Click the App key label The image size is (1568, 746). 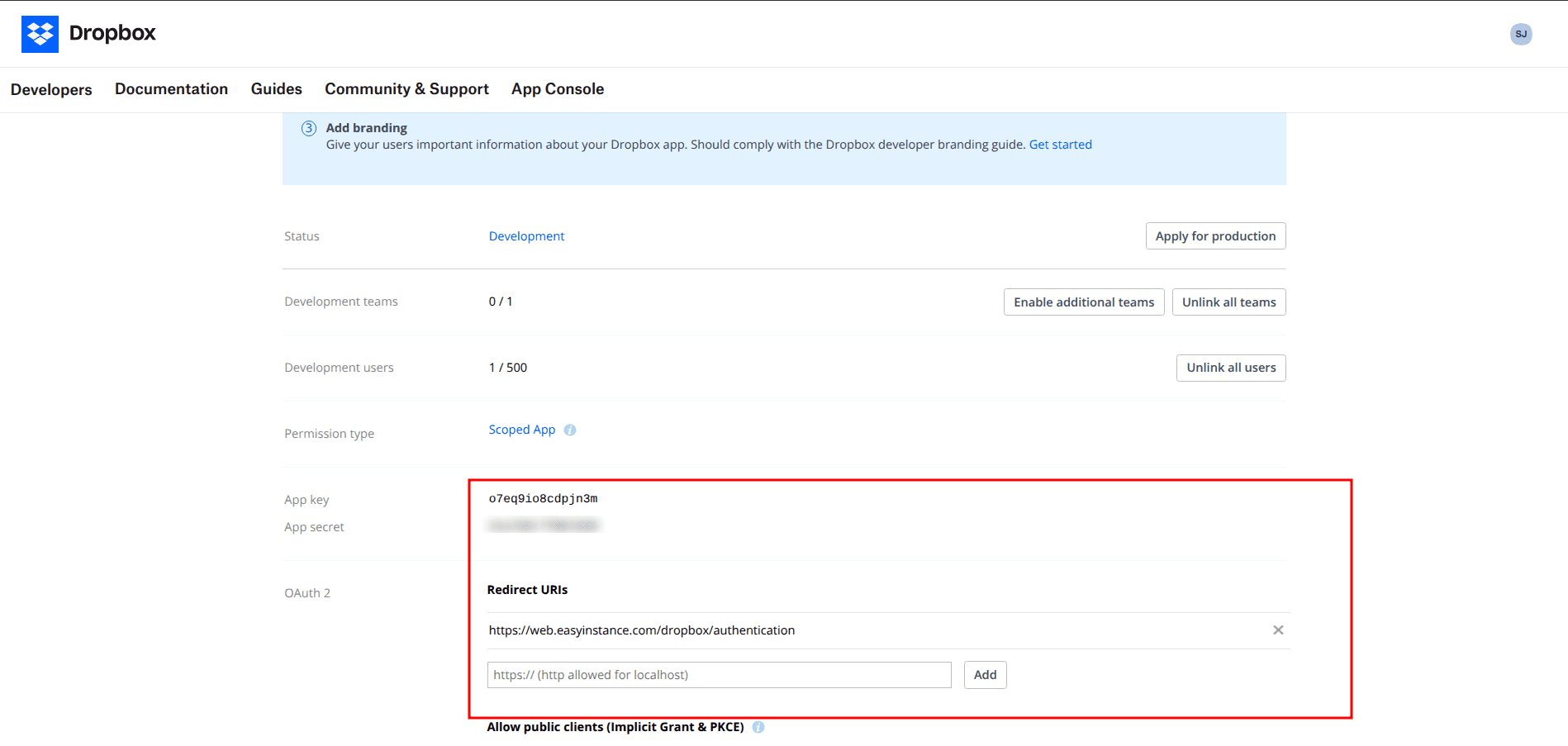pyautogui.click(x=306, y=500)
